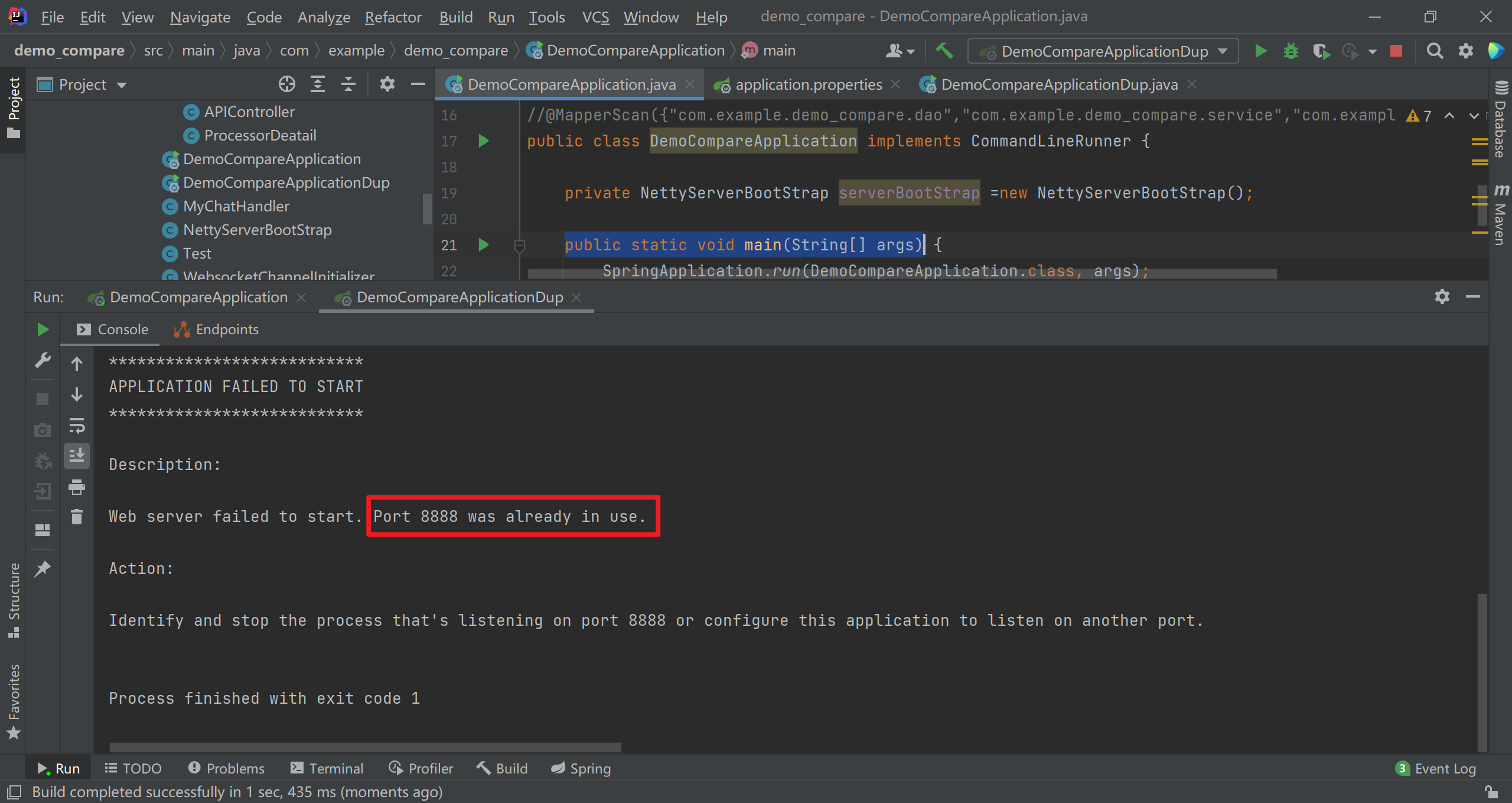Toggle the Pin Tab icon in Run panel
This screenshot has height=803, width=1512.
(43, 569)
